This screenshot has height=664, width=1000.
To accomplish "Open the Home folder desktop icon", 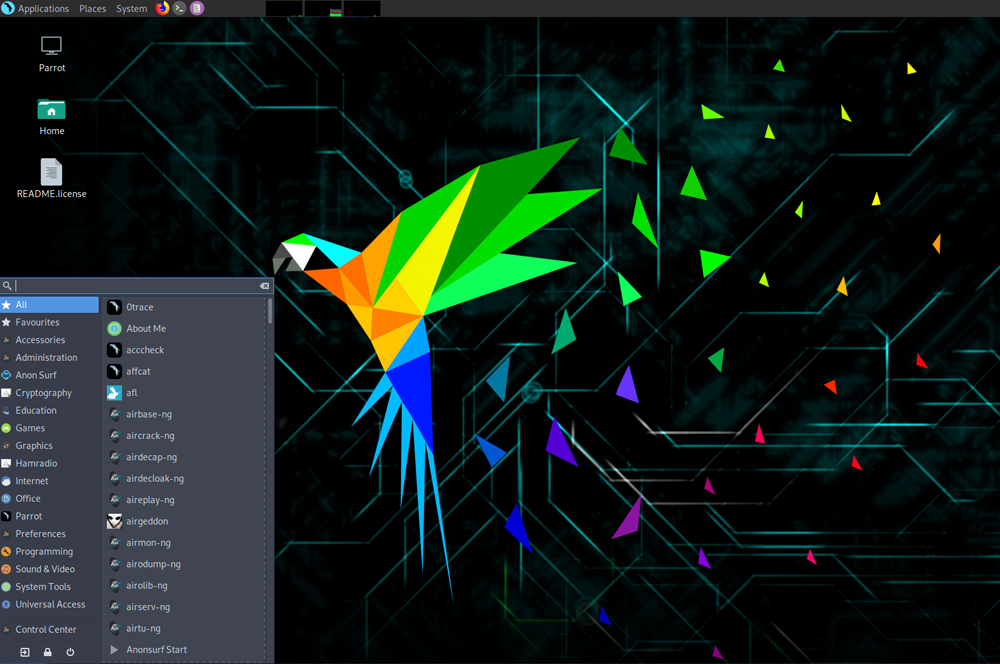I will 52,117.
